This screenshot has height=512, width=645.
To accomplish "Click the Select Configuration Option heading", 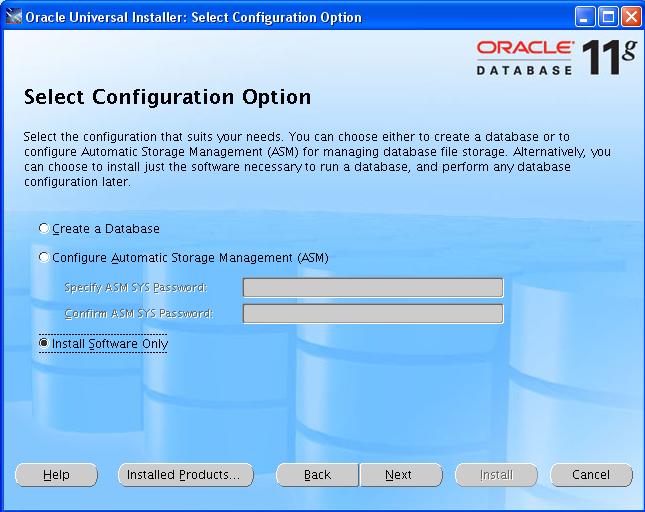I will click(167, 98).
